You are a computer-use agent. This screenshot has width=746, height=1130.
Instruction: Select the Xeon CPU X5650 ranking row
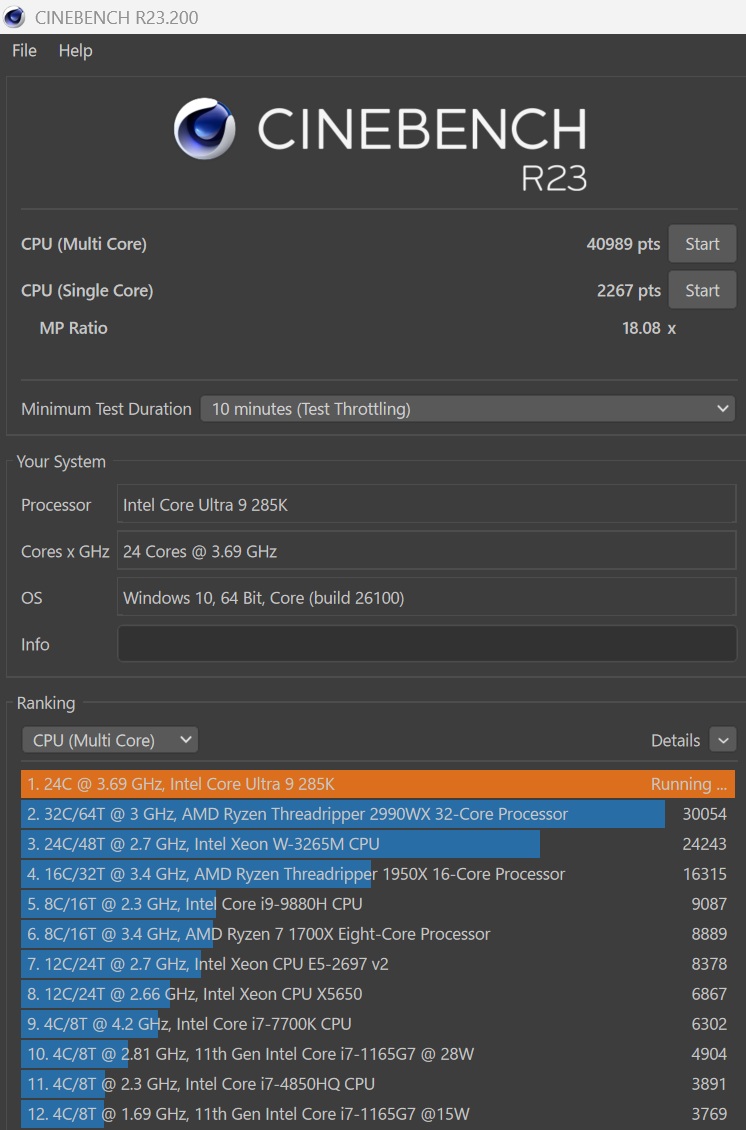[378, 994]
